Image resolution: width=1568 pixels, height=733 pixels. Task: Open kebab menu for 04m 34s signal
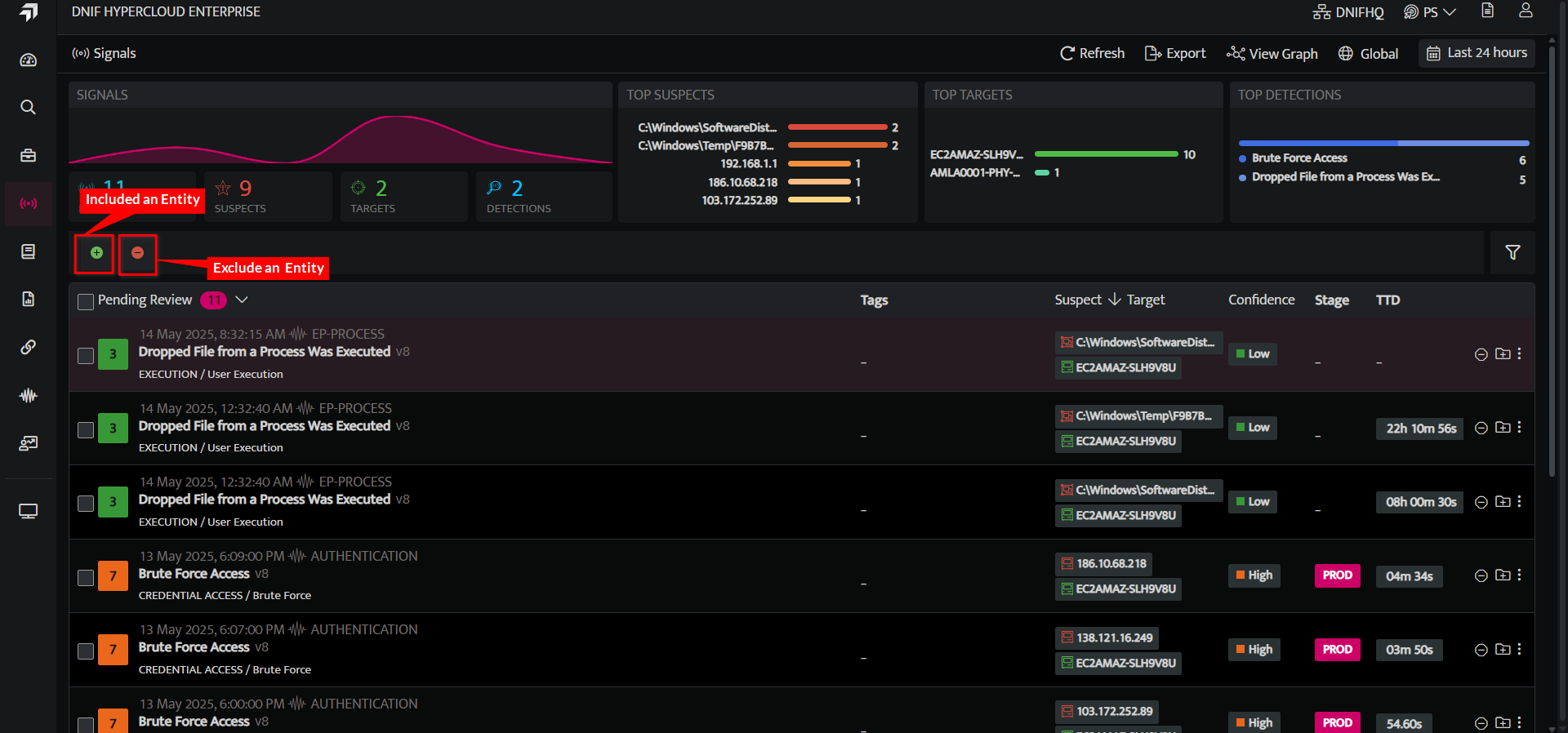tap(1519, 575)
